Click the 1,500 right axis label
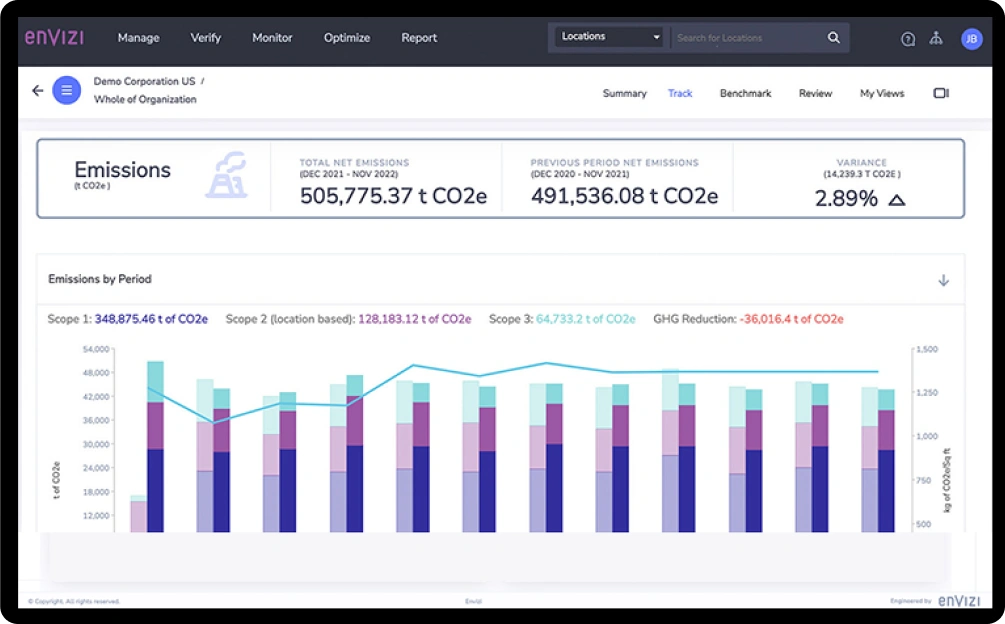The width and height of the screenshot is (1005, 624). [927, 349]
